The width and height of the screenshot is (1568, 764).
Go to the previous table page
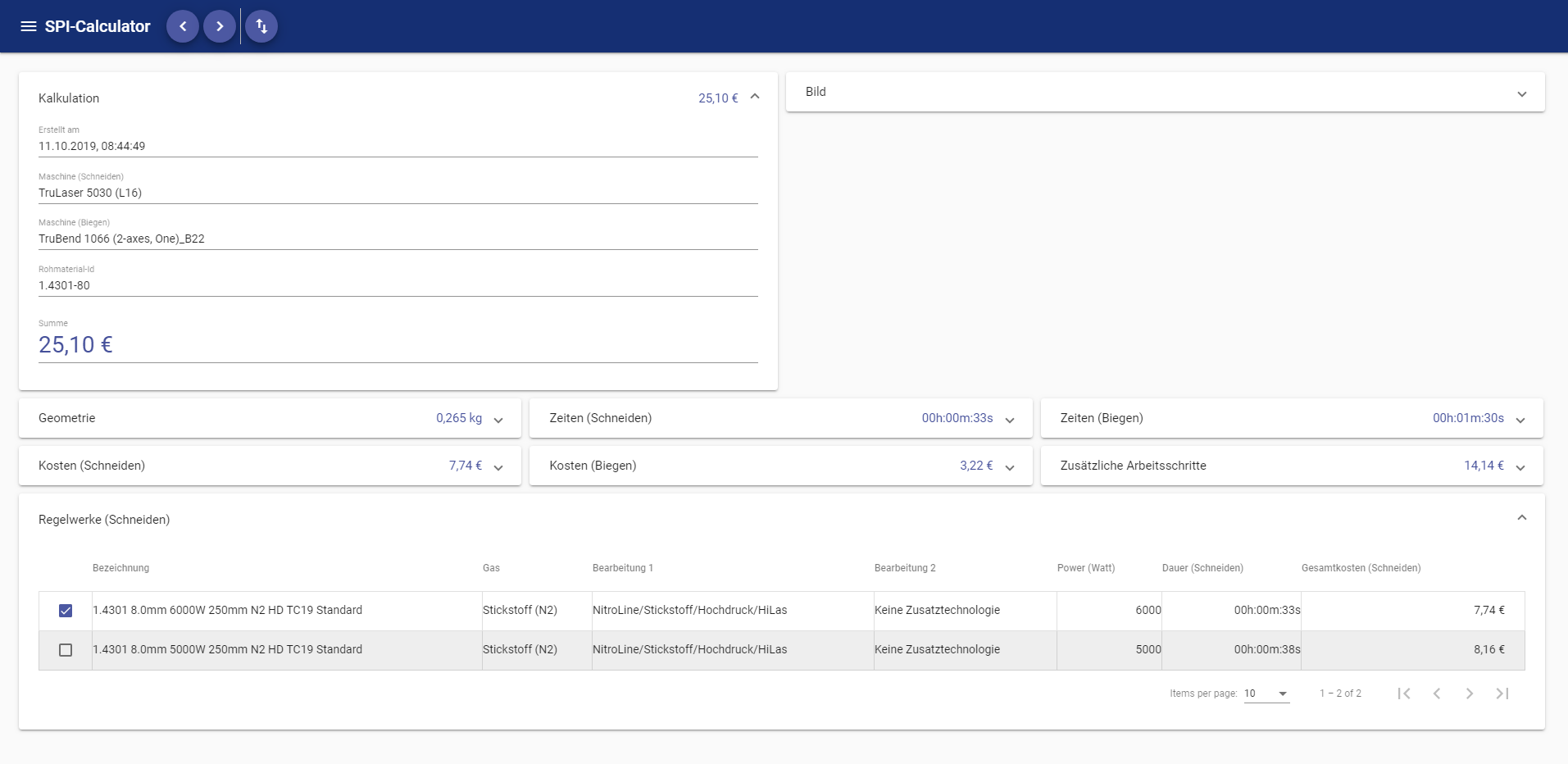coord(1437,694)
